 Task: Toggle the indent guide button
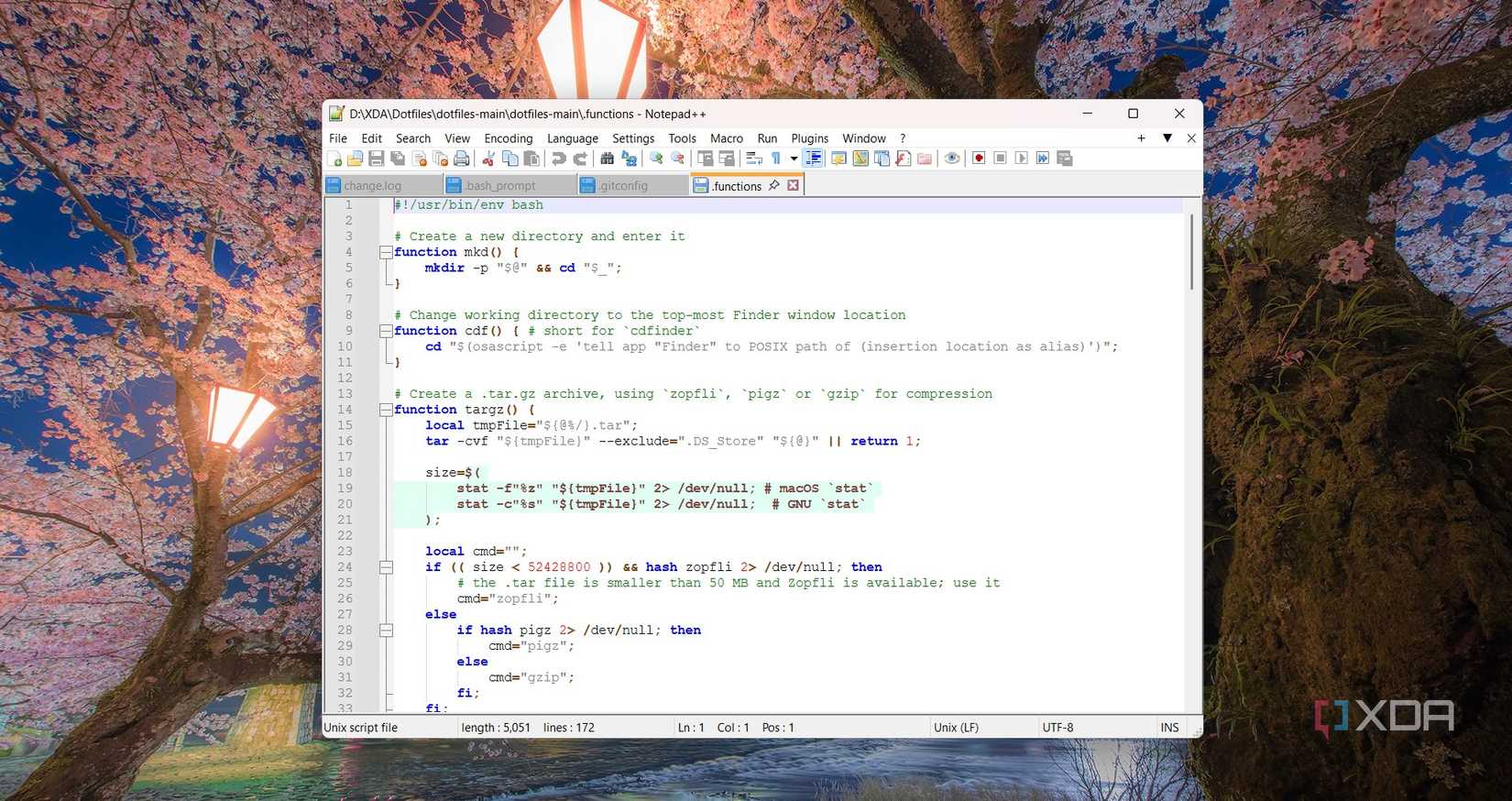point(813,159)
